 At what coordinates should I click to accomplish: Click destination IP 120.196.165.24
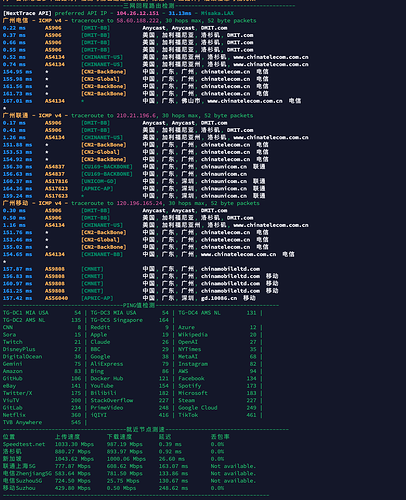(139, 203)
